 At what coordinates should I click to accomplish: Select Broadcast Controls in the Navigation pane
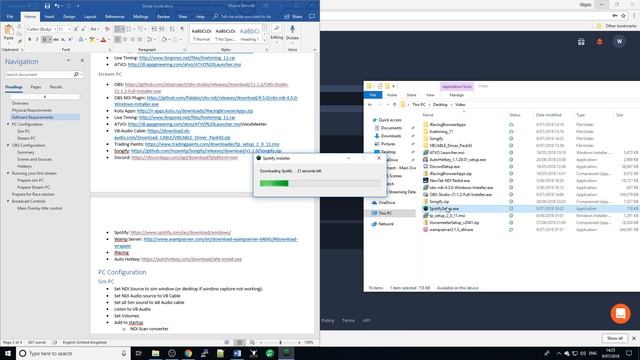28,201
